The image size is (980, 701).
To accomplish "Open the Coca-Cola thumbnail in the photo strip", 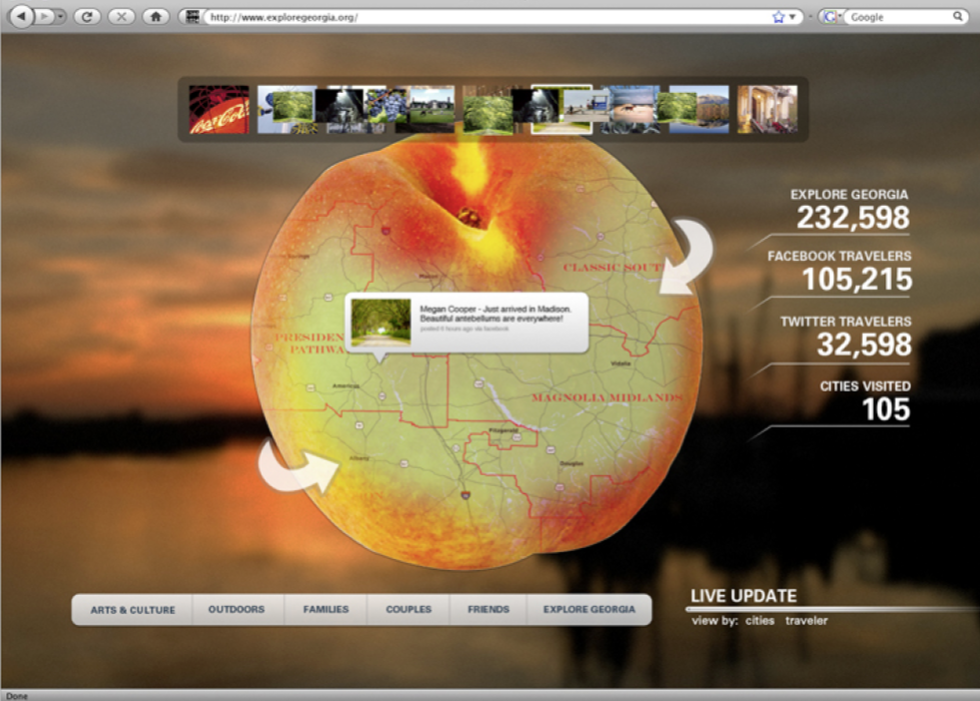I will (x=219, y=109).
